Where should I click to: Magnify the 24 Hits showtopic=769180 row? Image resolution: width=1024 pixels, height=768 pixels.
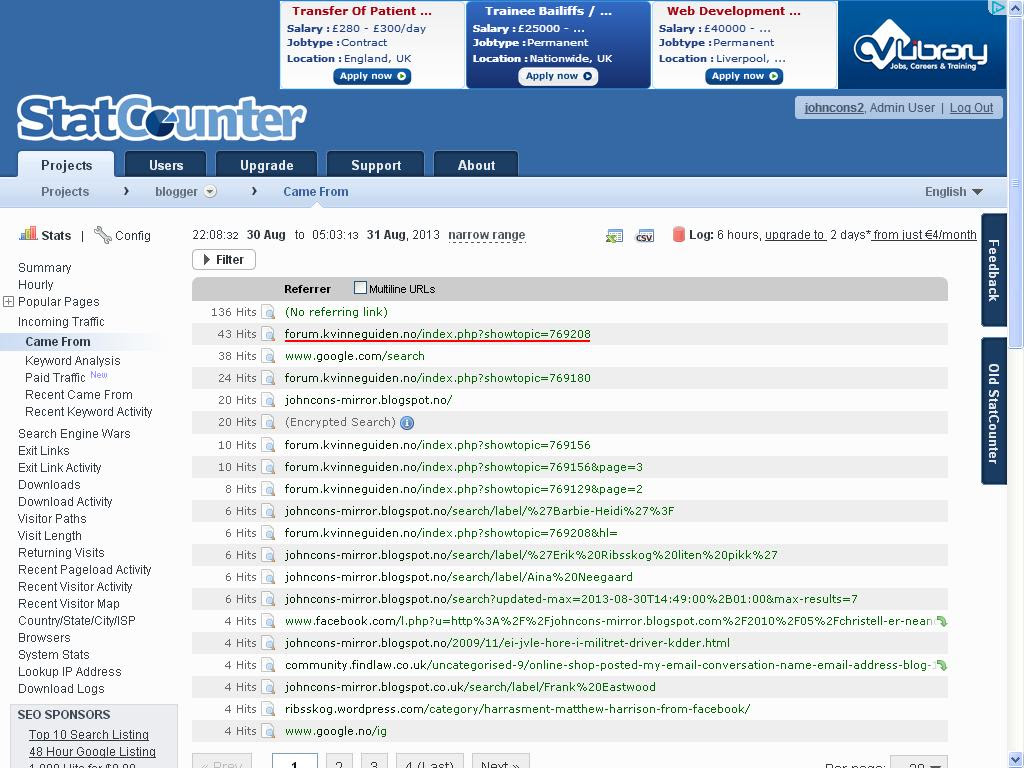point(268,378)
